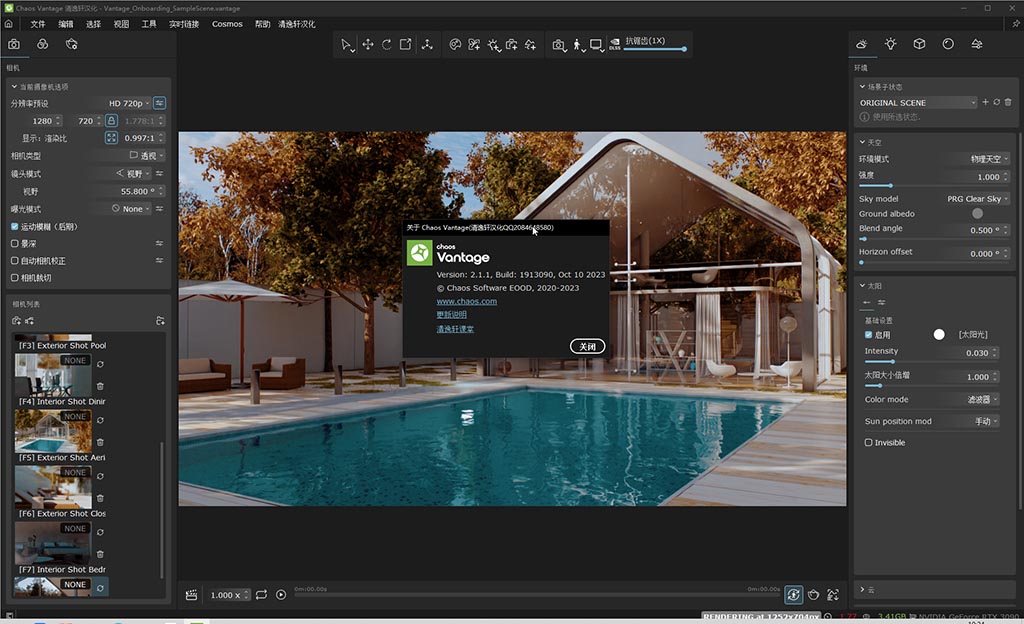Open the 曝光模式 None dropdown

(x=131, y=209)
